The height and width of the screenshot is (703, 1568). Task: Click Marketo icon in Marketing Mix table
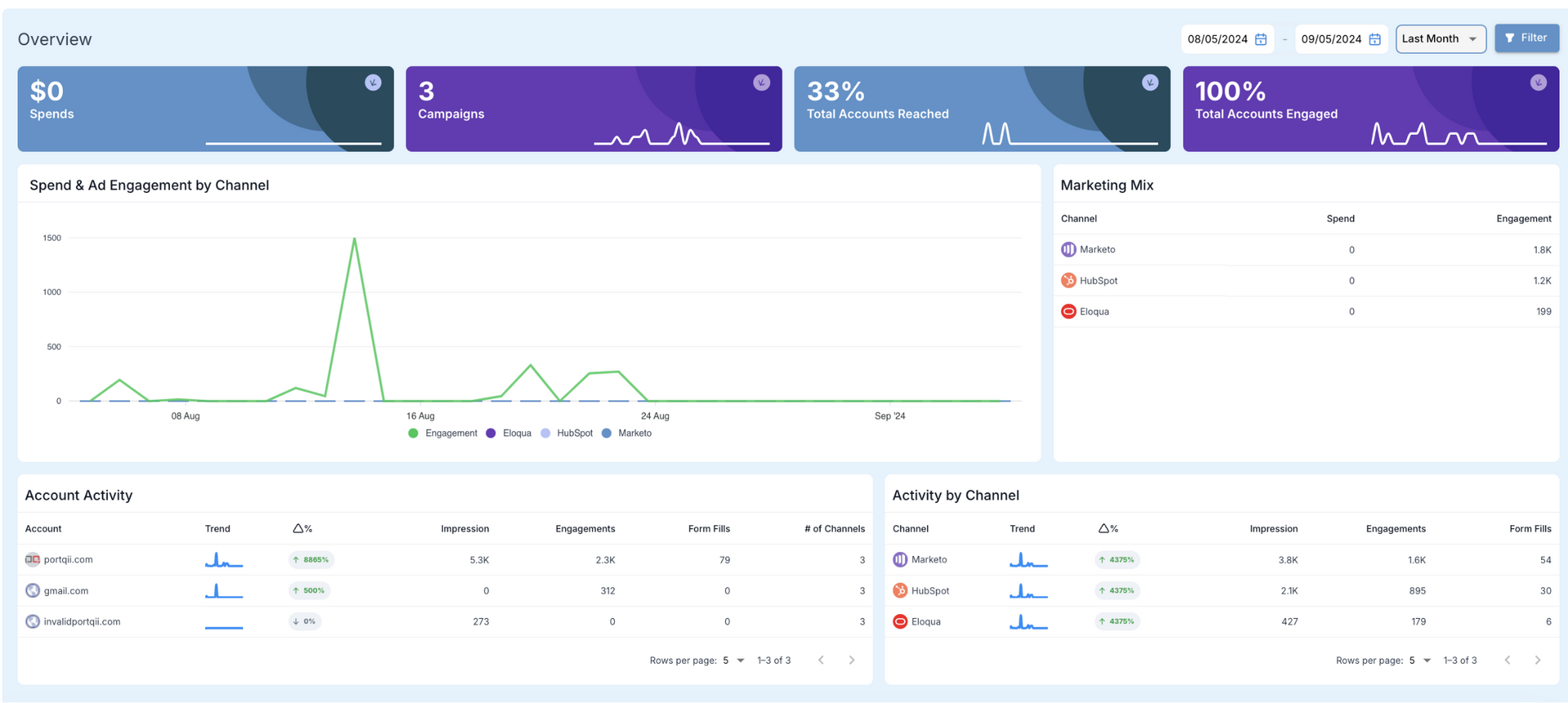pyautogui.click(x=1068, y=250)
